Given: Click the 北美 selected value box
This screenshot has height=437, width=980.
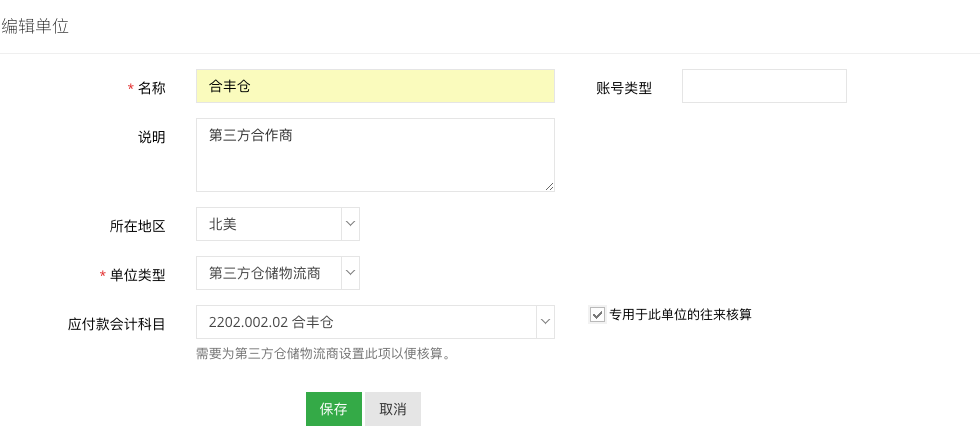Looking at the screenshot, I should (x=269, y=224).
